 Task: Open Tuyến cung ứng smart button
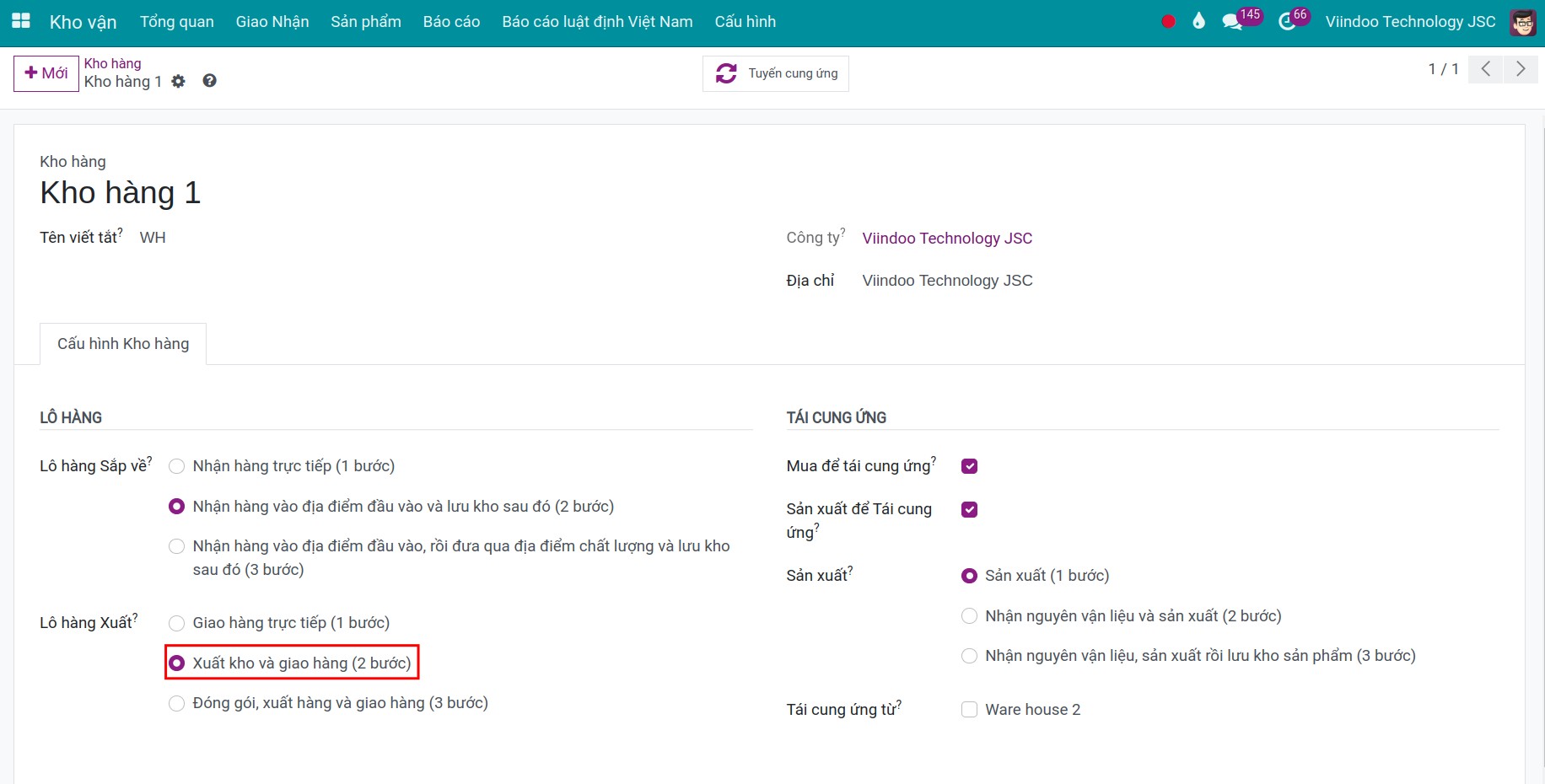coord(776,73)
